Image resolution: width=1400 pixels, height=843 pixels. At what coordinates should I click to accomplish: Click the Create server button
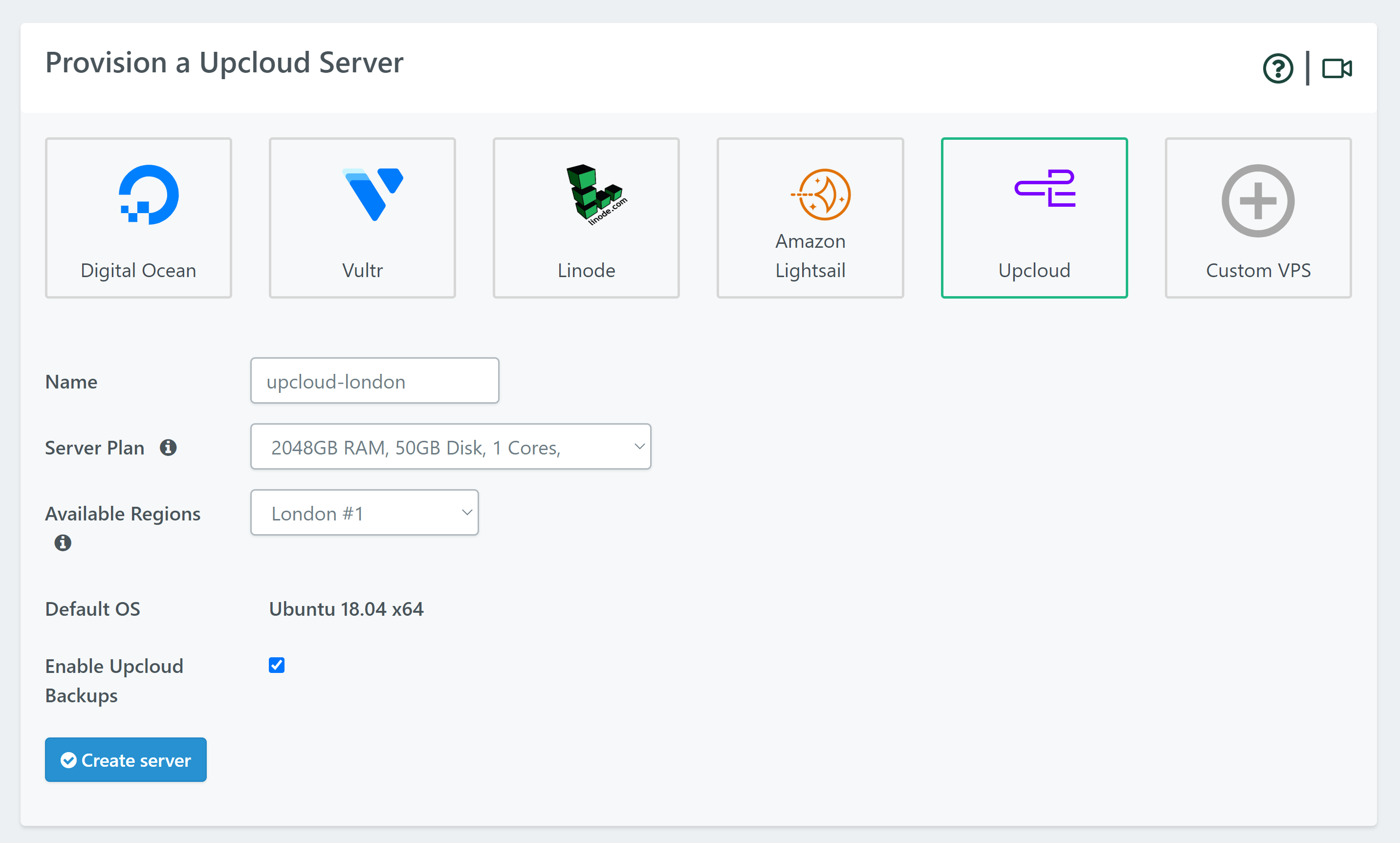(x=126, y=760)
